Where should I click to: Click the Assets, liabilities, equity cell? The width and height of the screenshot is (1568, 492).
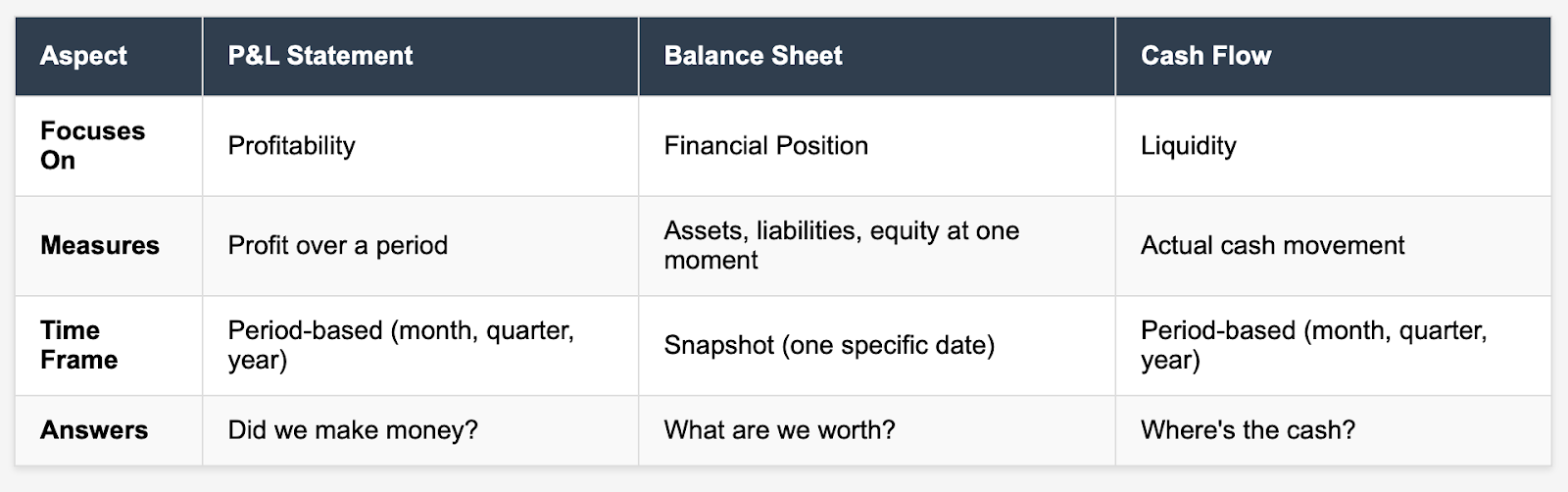(877, 246)
